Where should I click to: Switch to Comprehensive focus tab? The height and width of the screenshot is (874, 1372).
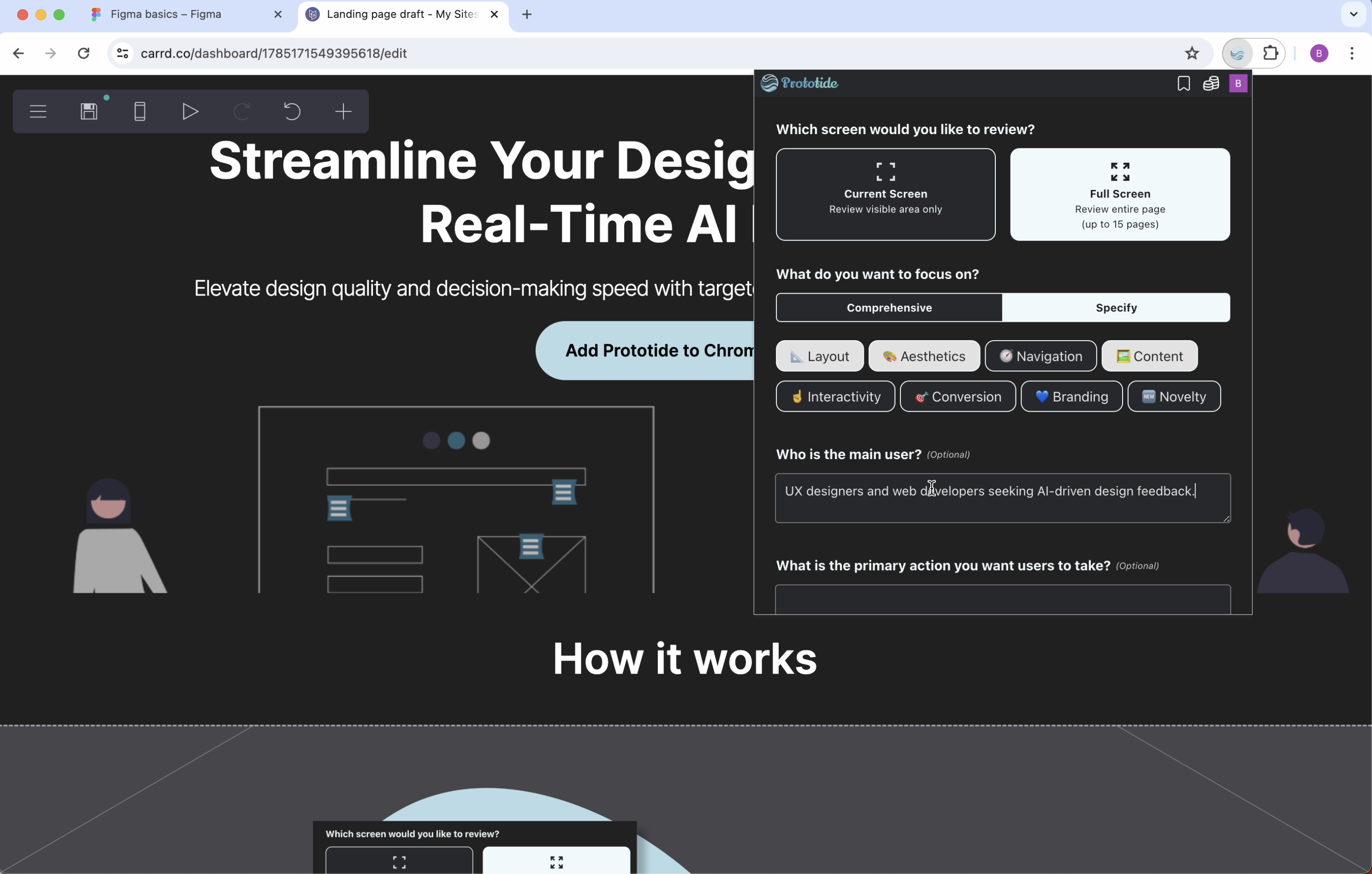pyautogui.click(x=888, y=307)
